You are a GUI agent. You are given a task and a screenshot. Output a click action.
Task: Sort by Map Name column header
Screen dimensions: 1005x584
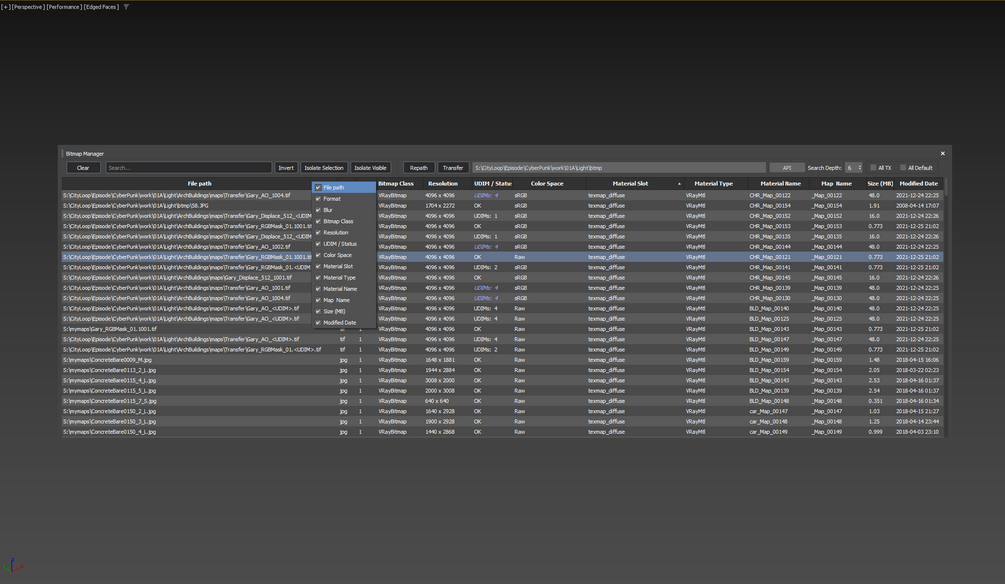click(836, 184)
